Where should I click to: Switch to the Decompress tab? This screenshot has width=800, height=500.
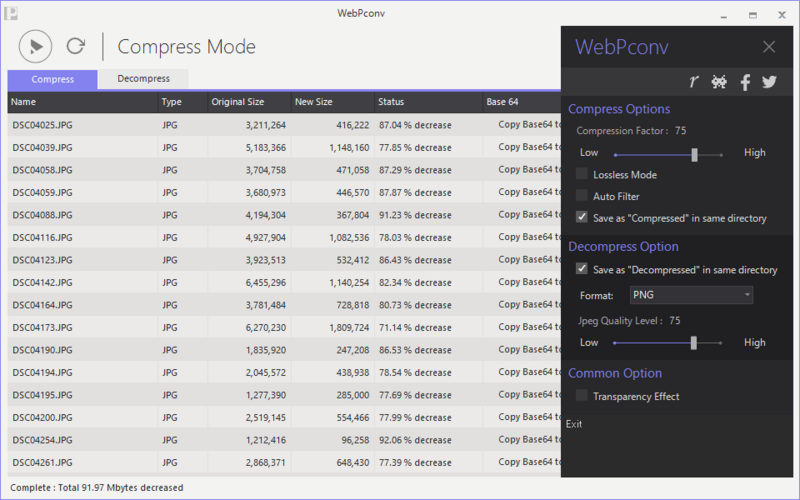(x=143, y=79)
